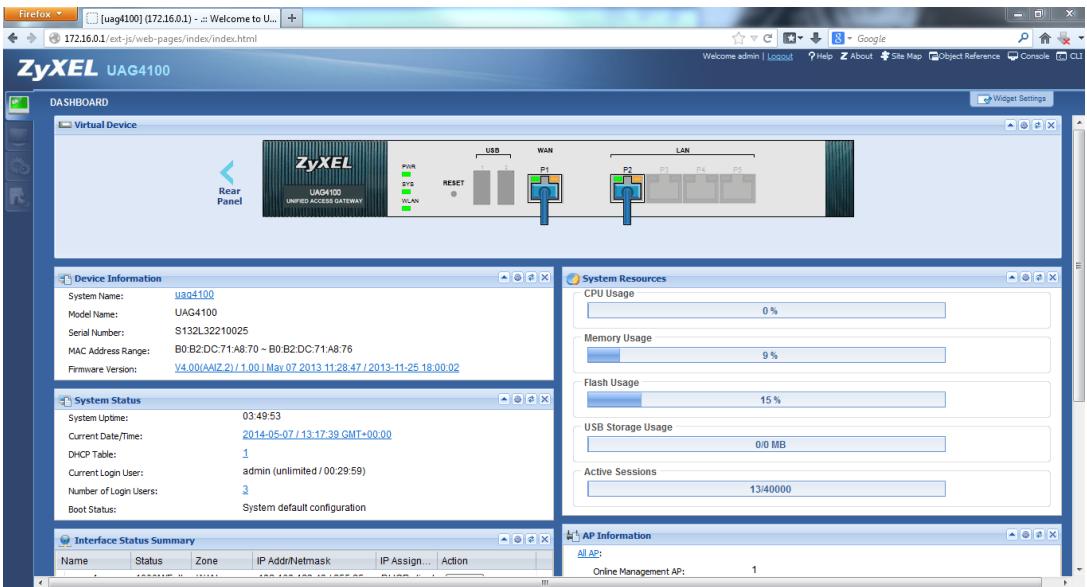Reload the page in Firefox
This screenshot has width=1087, height=587.
[x=767, y=38]
